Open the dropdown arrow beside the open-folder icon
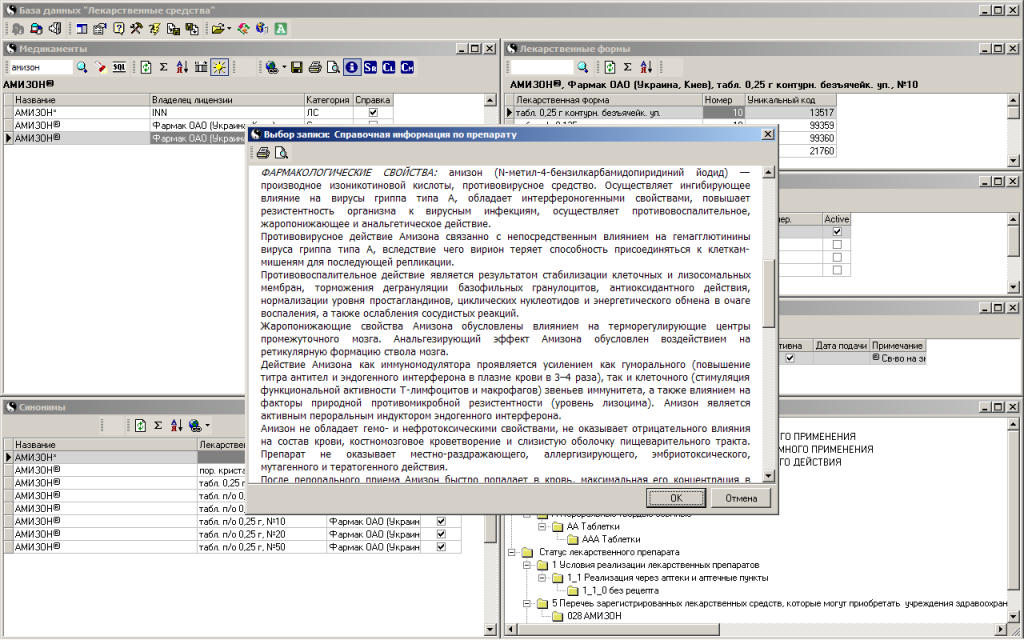Viewport: 1024px width, 640px height. coord(229,29)
